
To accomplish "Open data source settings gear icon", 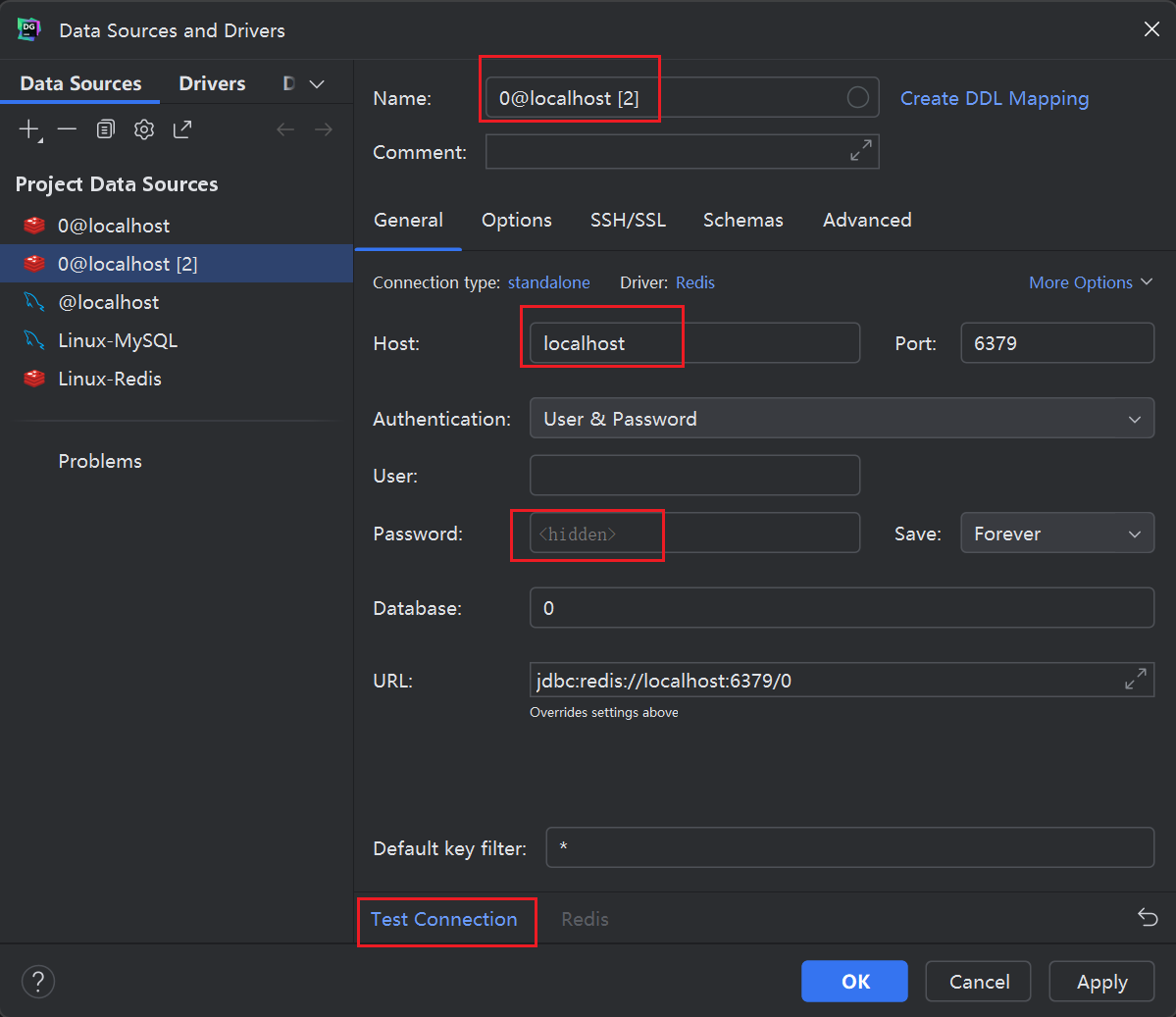I will pos(144,129).
